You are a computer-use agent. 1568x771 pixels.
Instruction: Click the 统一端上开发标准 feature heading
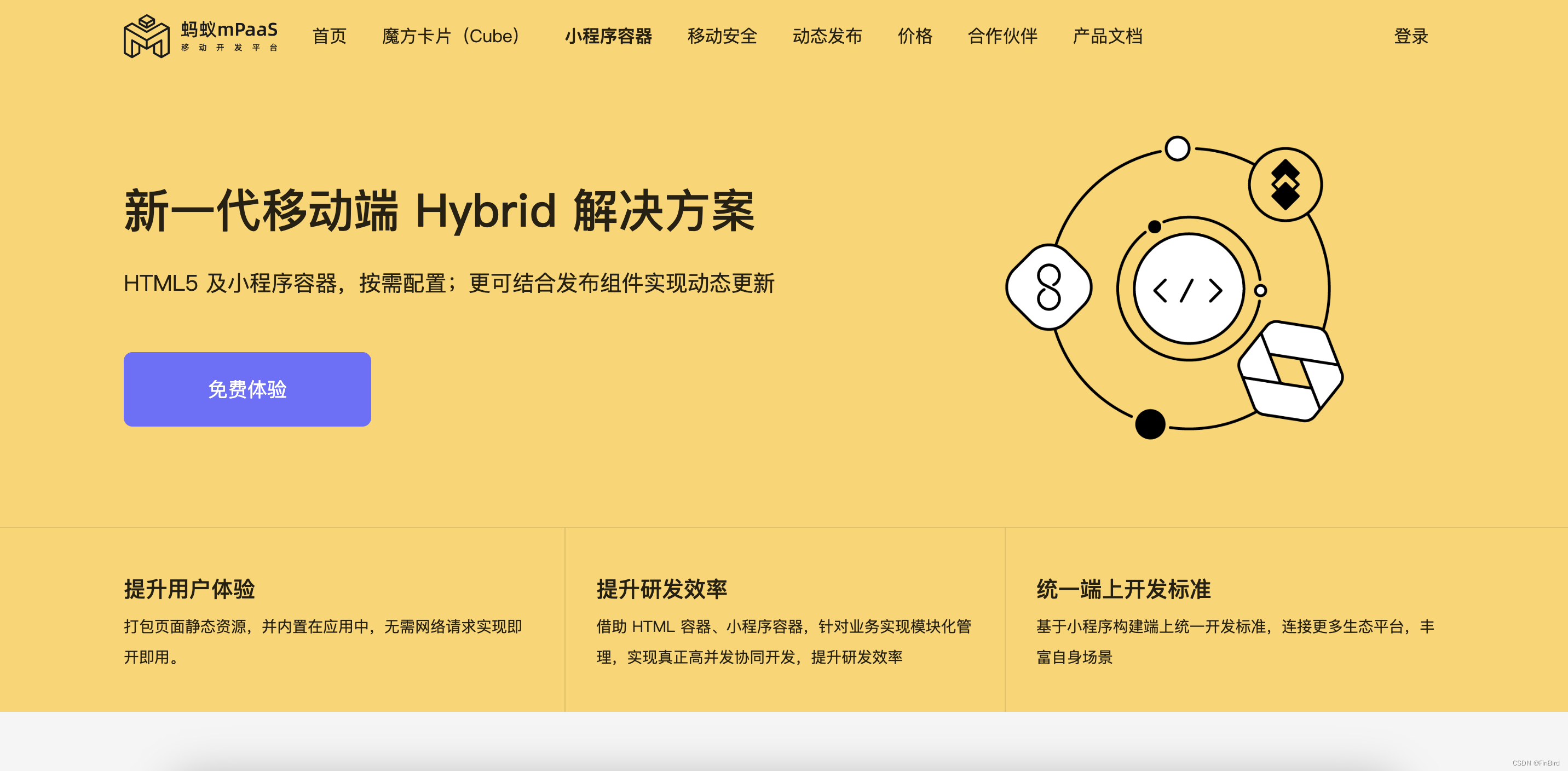1123,589
